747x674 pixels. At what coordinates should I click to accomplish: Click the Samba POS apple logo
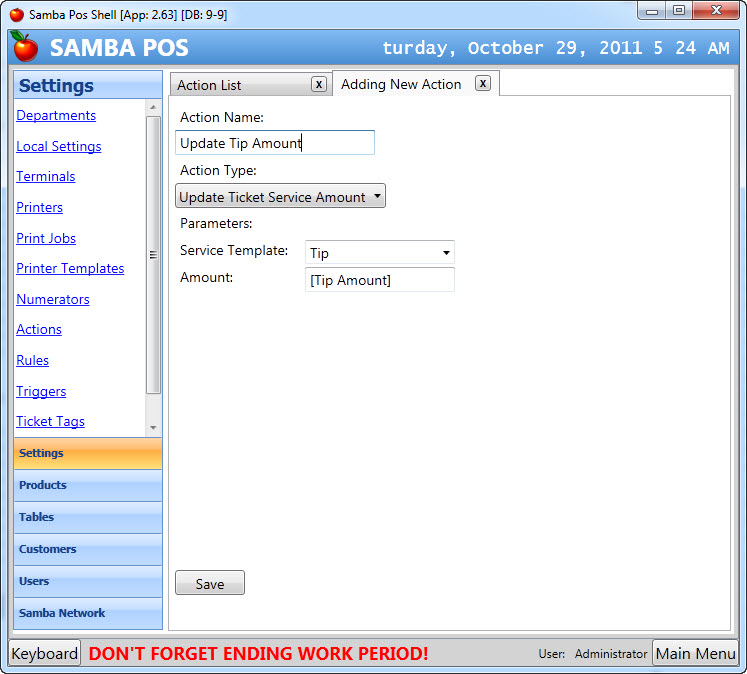coord(24,46)
